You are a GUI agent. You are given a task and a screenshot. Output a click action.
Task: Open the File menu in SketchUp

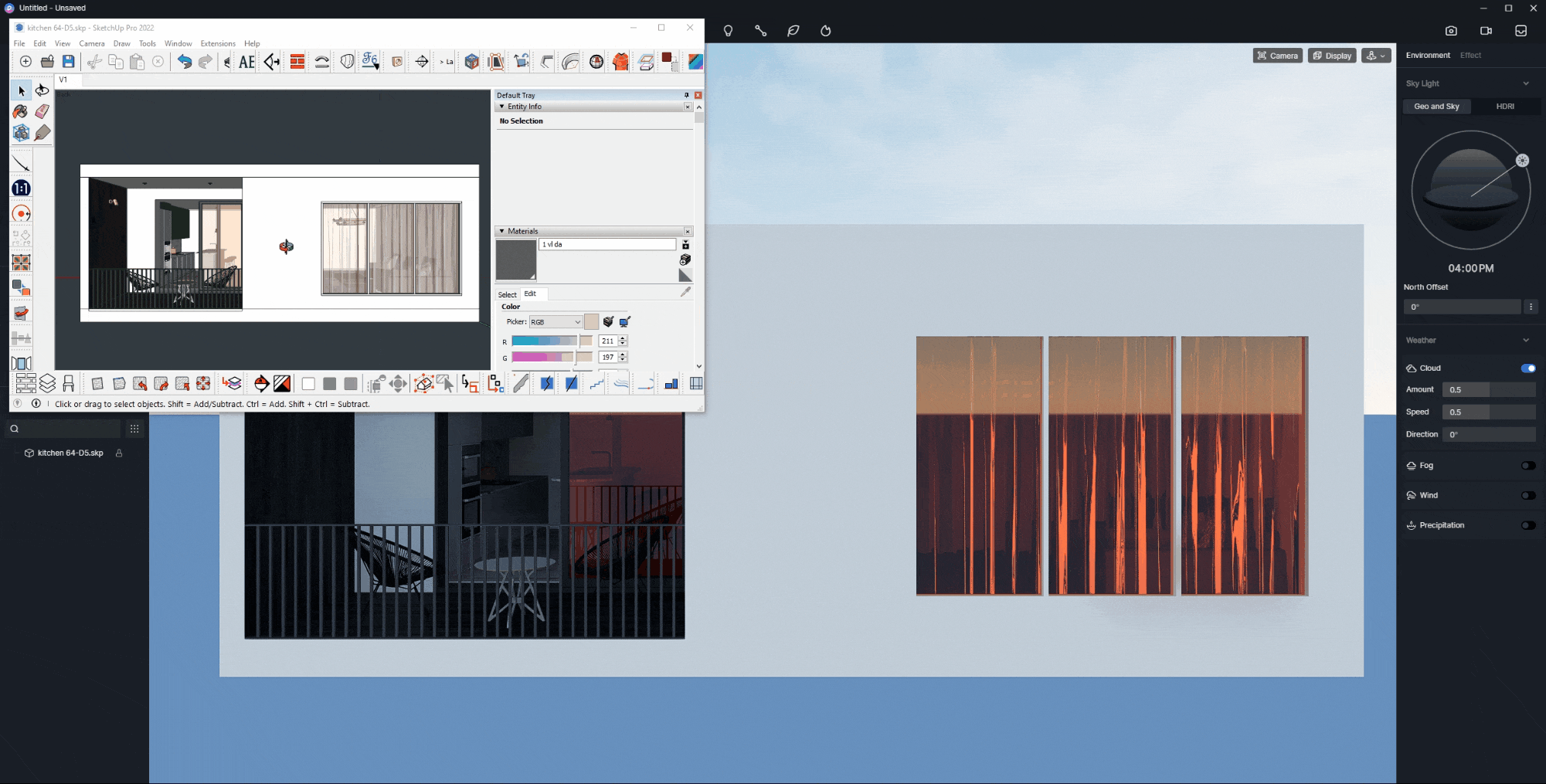(x=19, y=43)
